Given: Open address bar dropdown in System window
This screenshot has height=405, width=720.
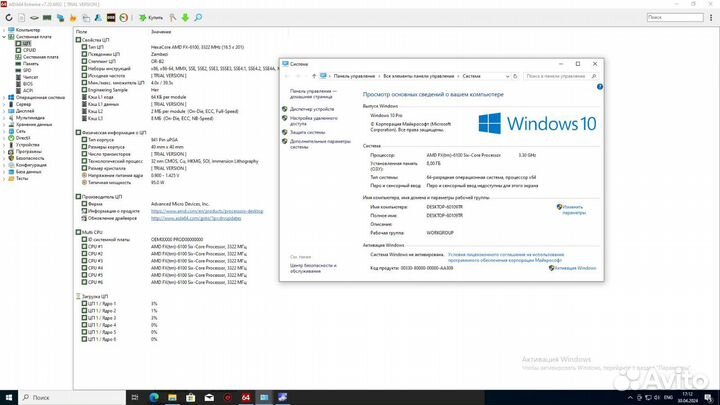Looking at the screenshot, I should (x=507, y=76).
